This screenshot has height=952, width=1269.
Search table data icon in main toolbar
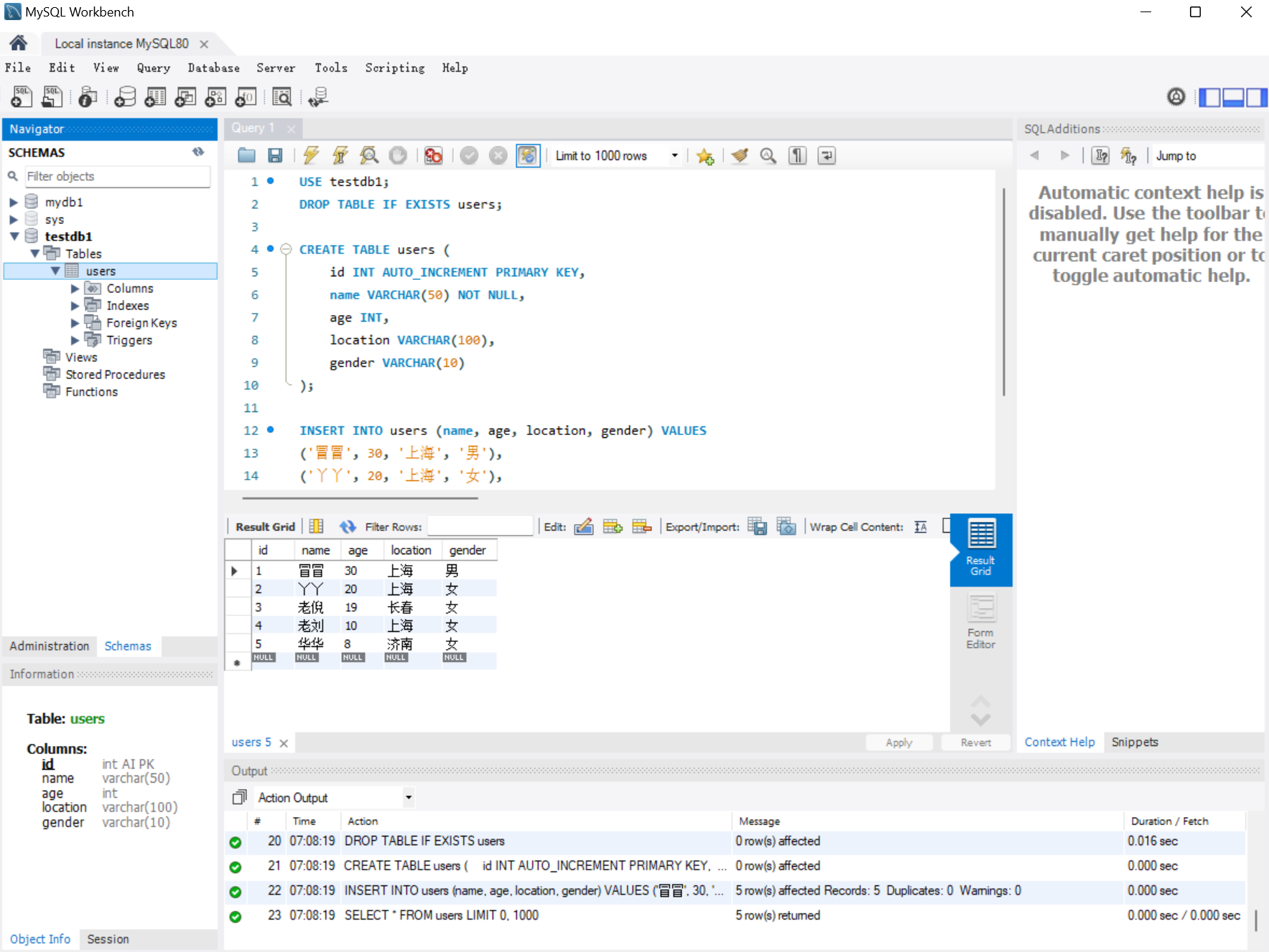(282, 96)
